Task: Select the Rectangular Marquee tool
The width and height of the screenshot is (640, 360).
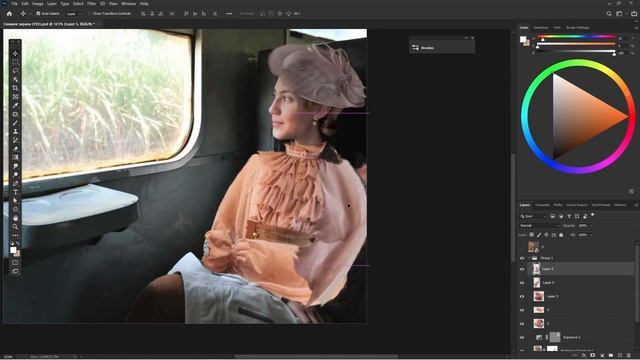Action: tap(15, 62)
